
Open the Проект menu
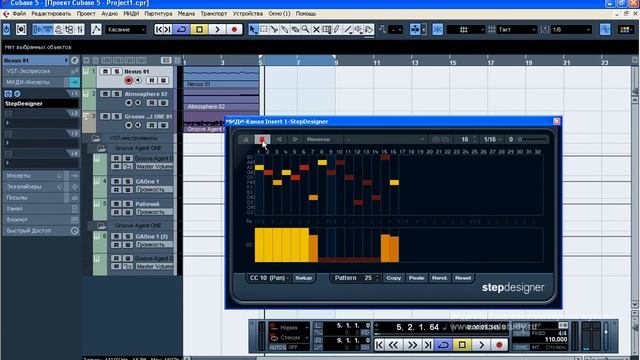[x=86, y=13]
